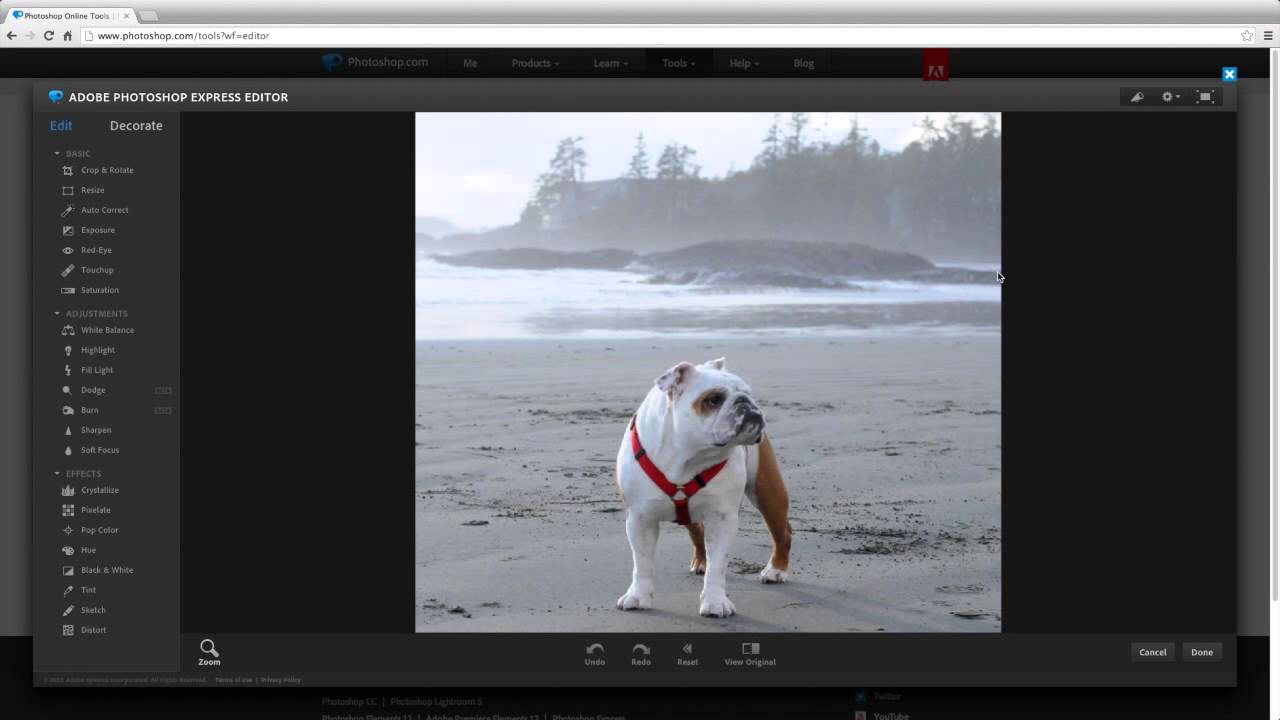1280x720 pixels.
Task: Click the bulldog photo canvas
Action: point(708,372)
